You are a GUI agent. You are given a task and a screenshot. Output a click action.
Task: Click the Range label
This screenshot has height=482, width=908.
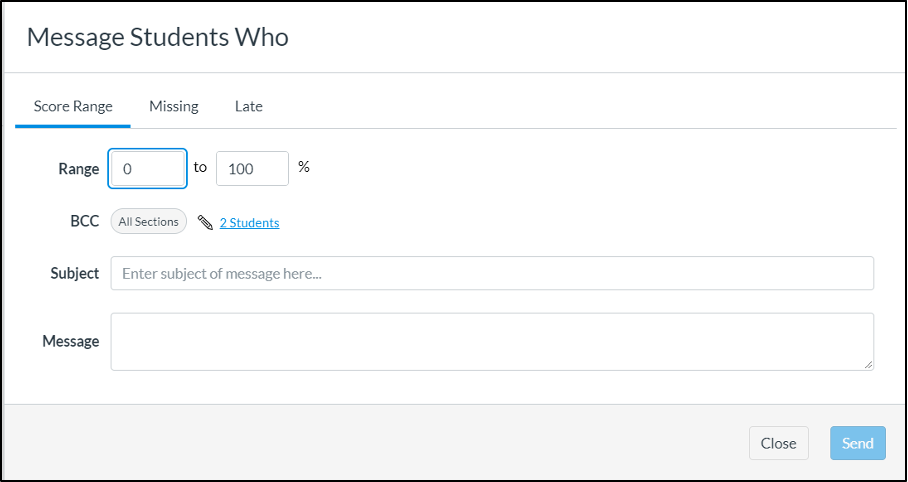[79, 169]
